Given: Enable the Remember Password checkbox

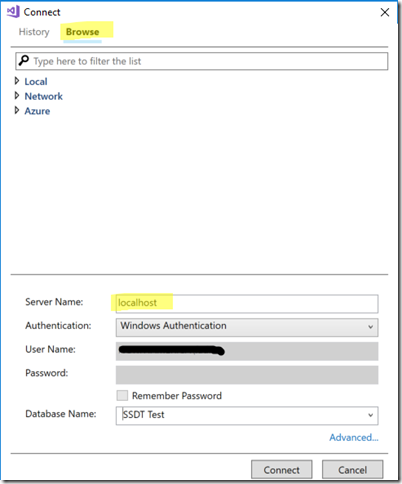Looking at the screenshot, I should (x=122, y=396).
